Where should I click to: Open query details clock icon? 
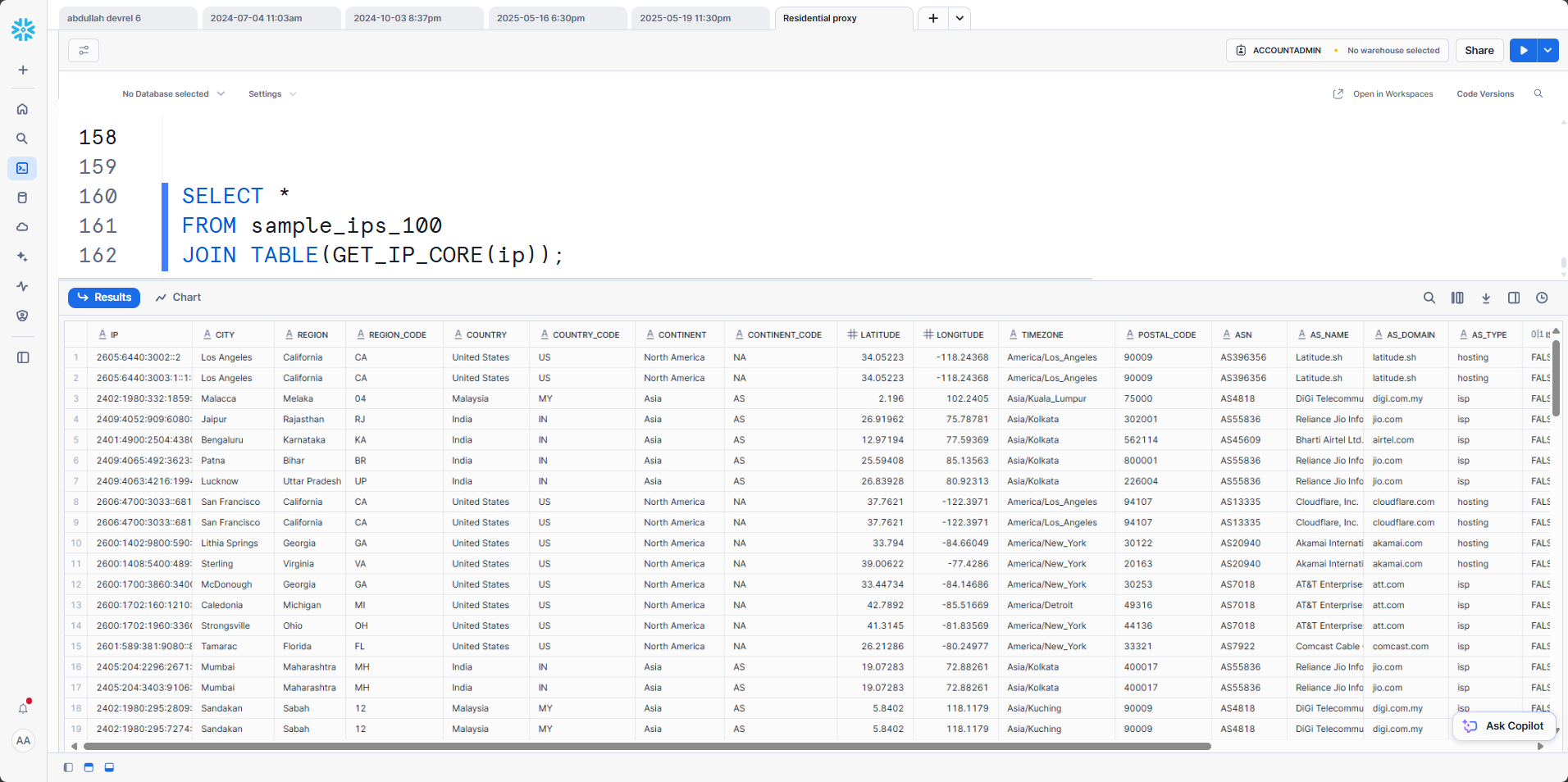pyautogui.click(x=1542, y=298)
